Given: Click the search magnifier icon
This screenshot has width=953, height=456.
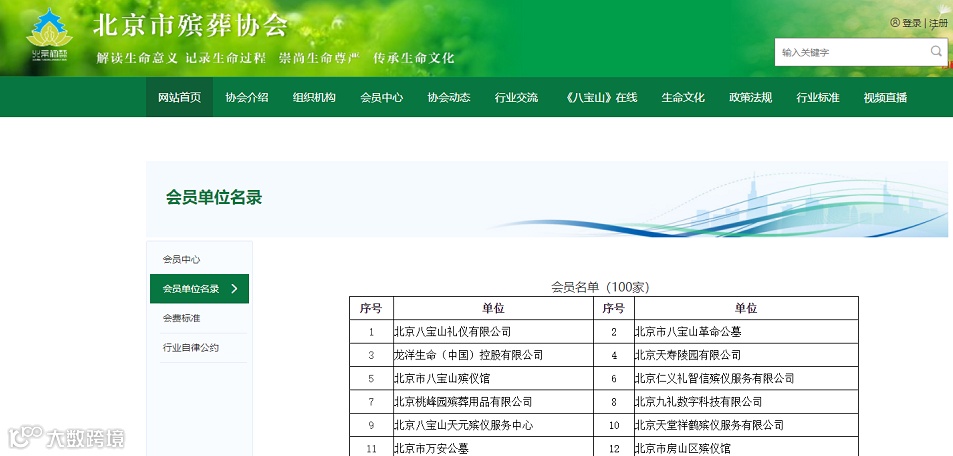Looking at the screenshot, I should point(936,52).
